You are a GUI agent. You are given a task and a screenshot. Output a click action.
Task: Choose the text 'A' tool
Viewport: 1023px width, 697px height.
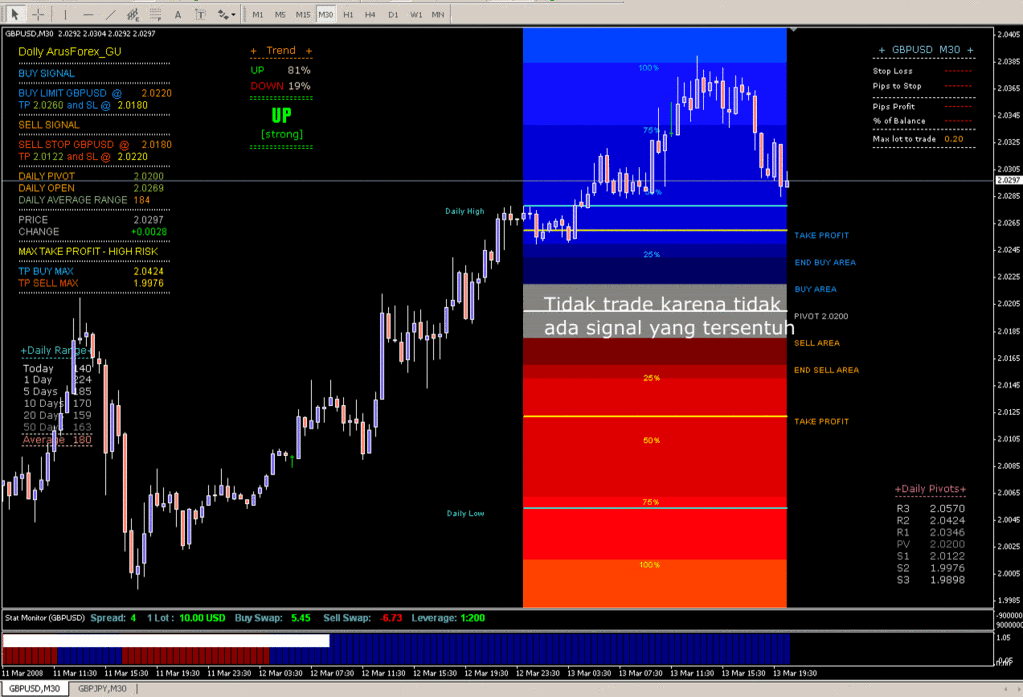pyautogui.click(x=178, y=14)
